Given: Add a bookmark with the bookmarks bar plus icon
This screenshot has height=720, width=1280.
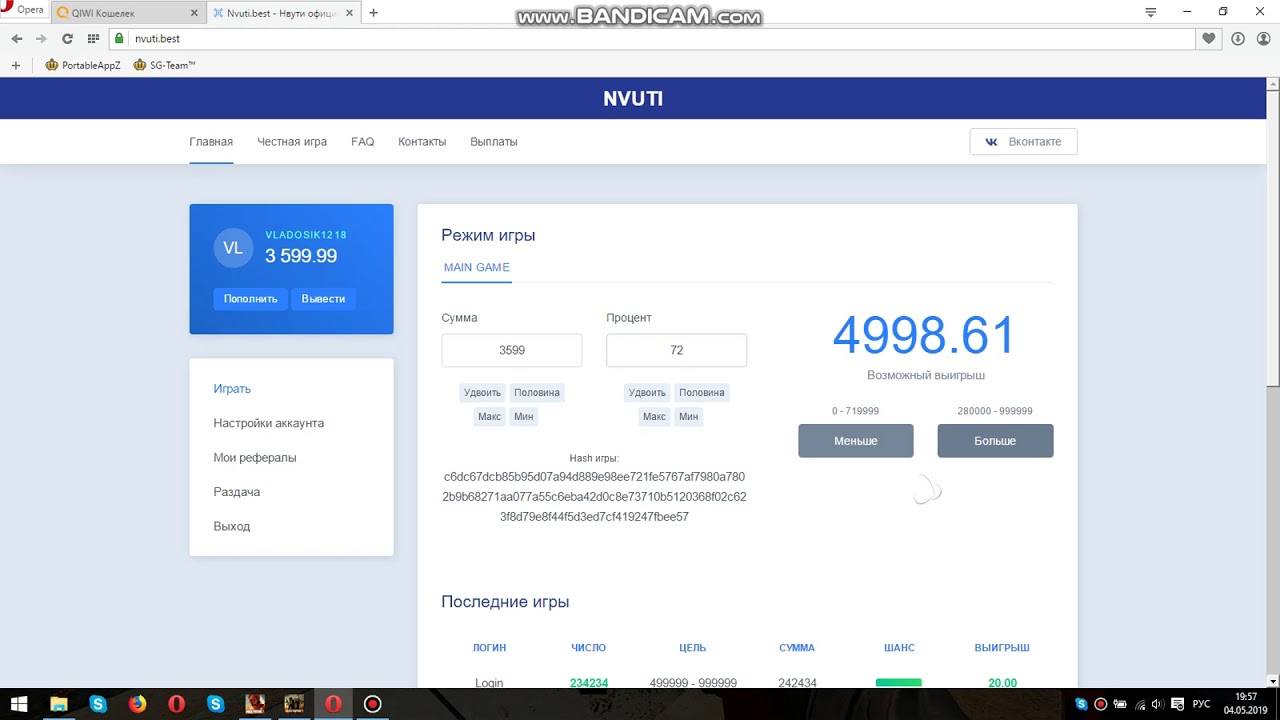Looking at the screenshot, I should tap(15, 65).
